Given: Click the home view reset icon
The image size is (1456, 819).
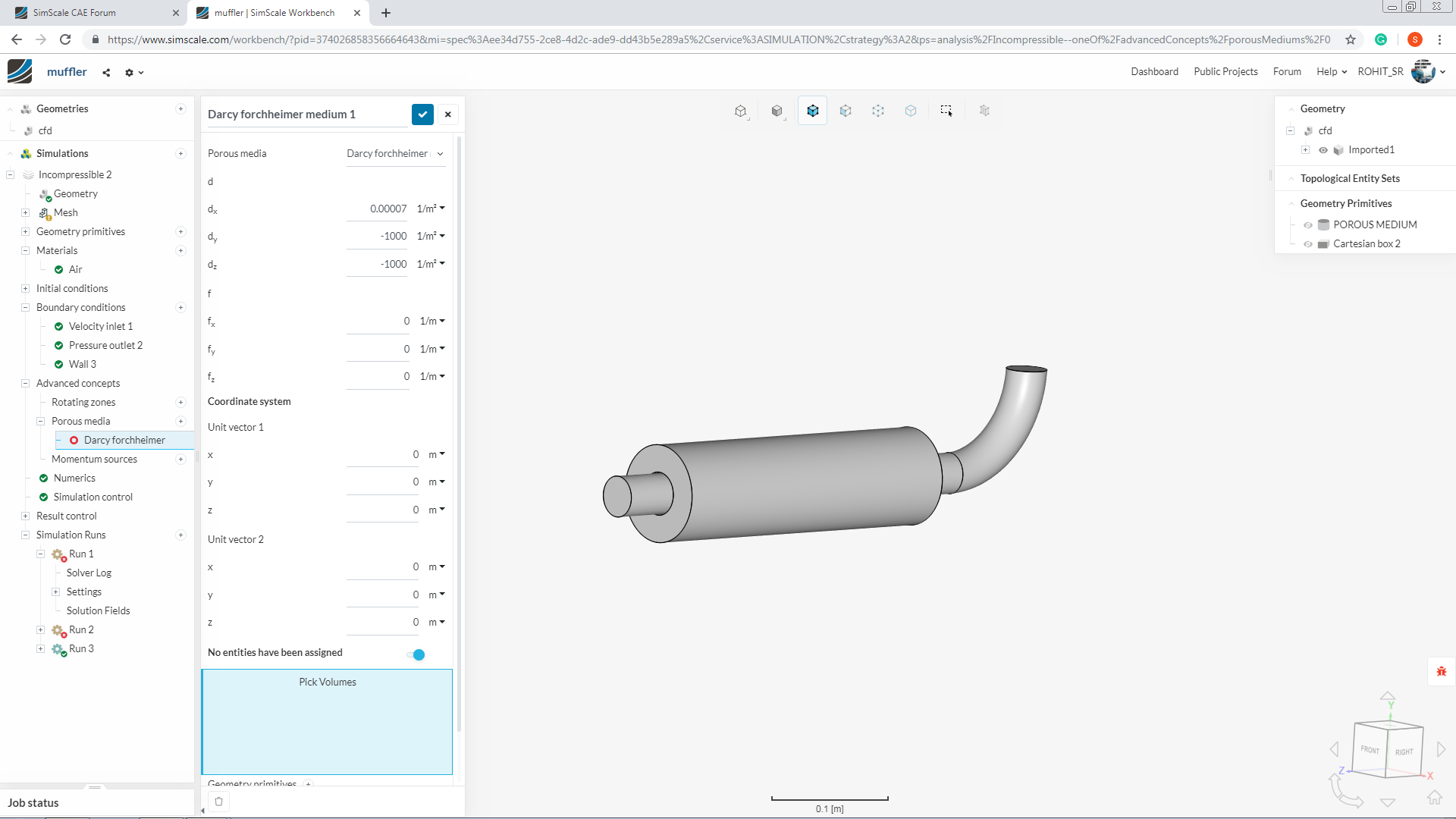Looking at the screenshot, I should click(1434, 798).
